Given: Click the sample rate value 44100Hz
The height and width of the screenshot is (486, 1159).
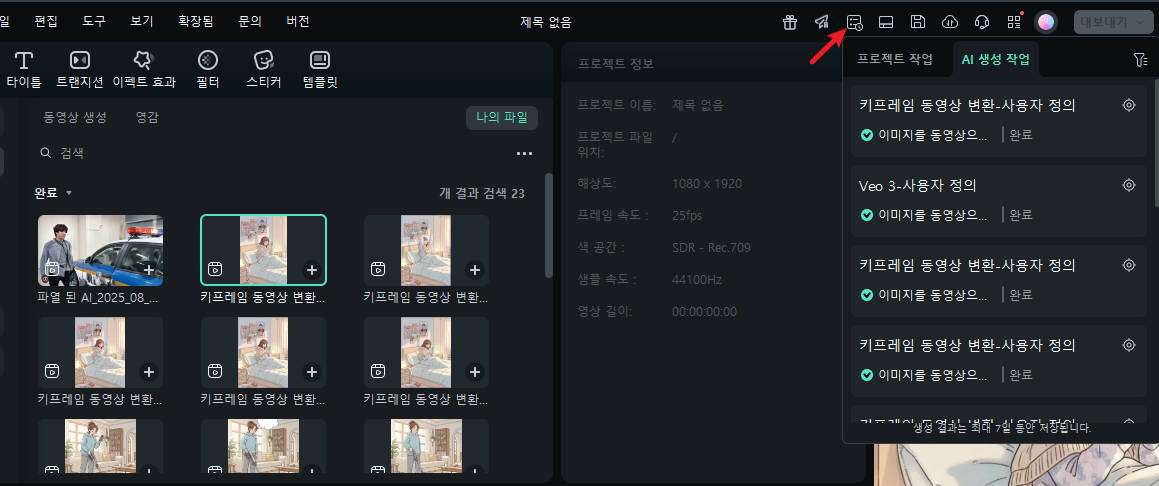Looking at the screenshot, I should point(697,280).
